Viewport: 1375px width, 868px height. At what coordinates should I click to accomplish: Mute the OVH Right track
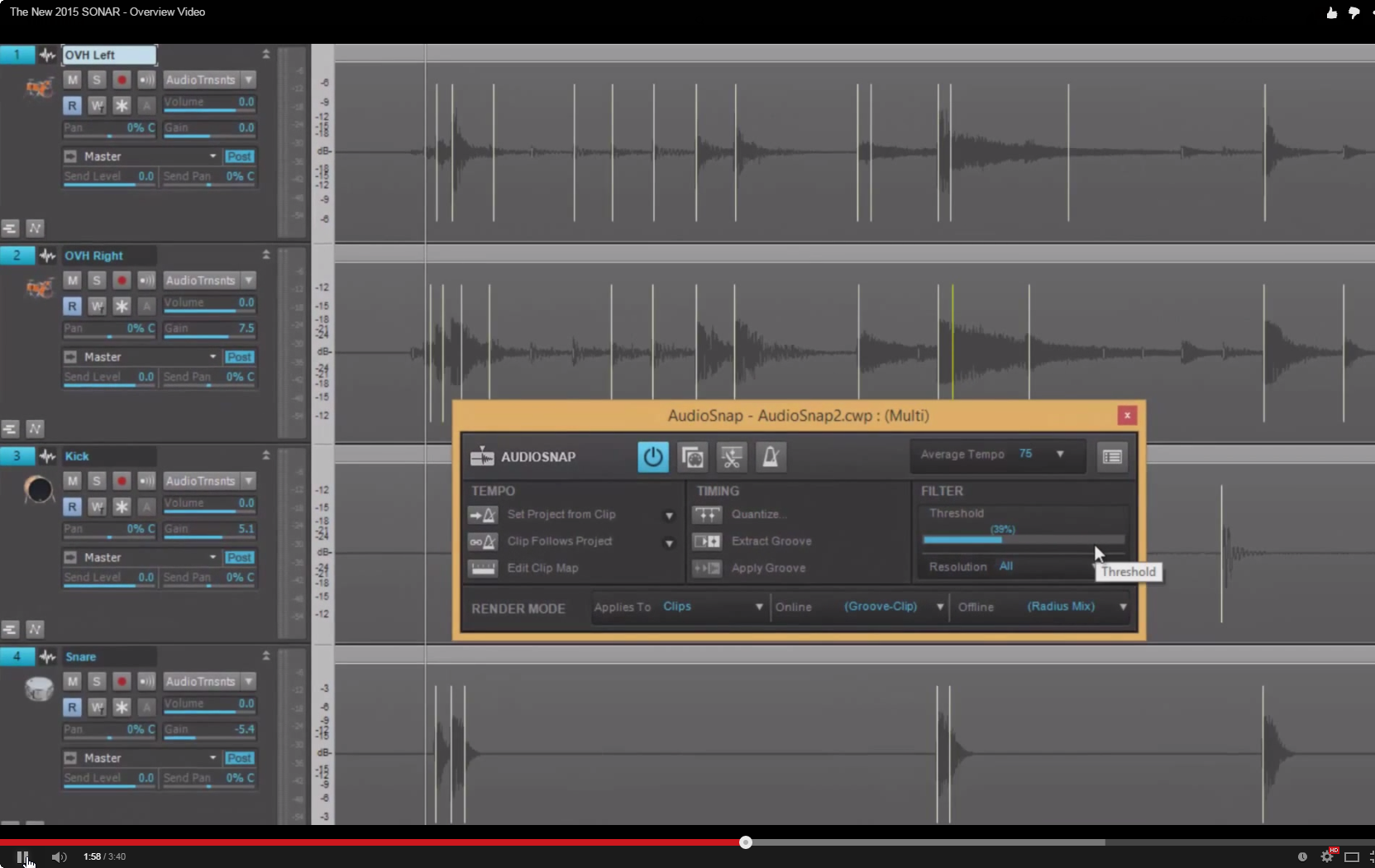[73, 280]
